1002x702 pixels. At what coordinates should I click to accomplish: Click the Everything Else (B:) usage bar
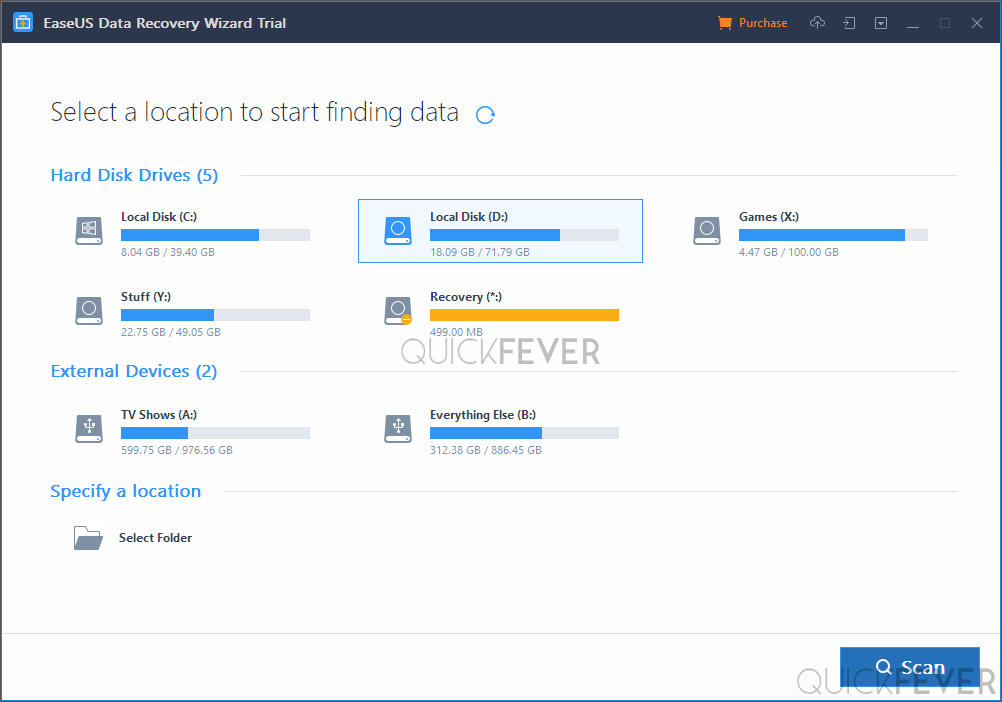point(524,433)
